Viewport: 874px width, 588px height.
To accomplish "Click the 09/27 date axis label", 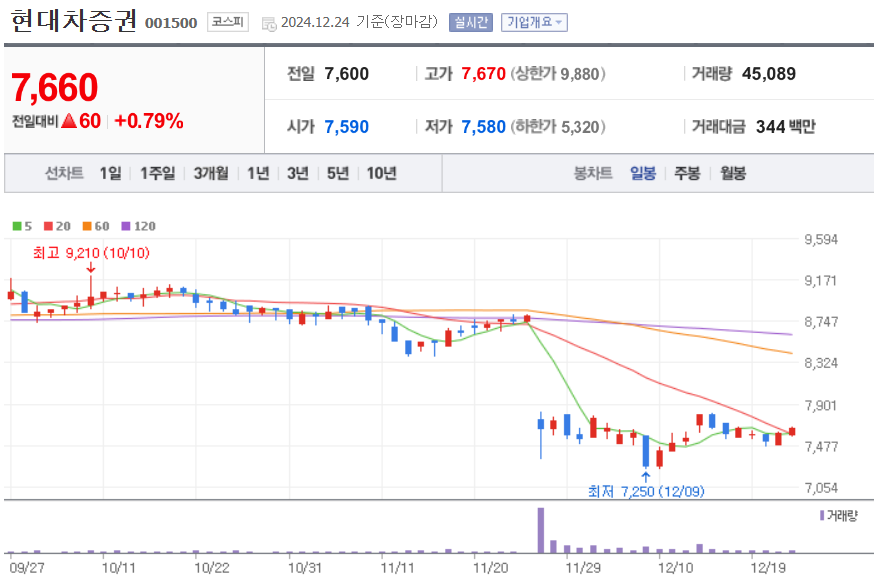I will click(27, 568).
